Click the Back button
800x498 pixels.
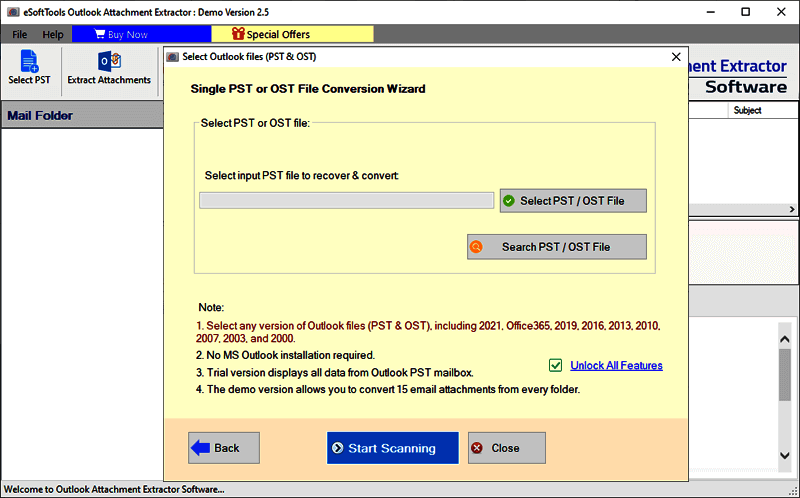[x=223, y=448]
